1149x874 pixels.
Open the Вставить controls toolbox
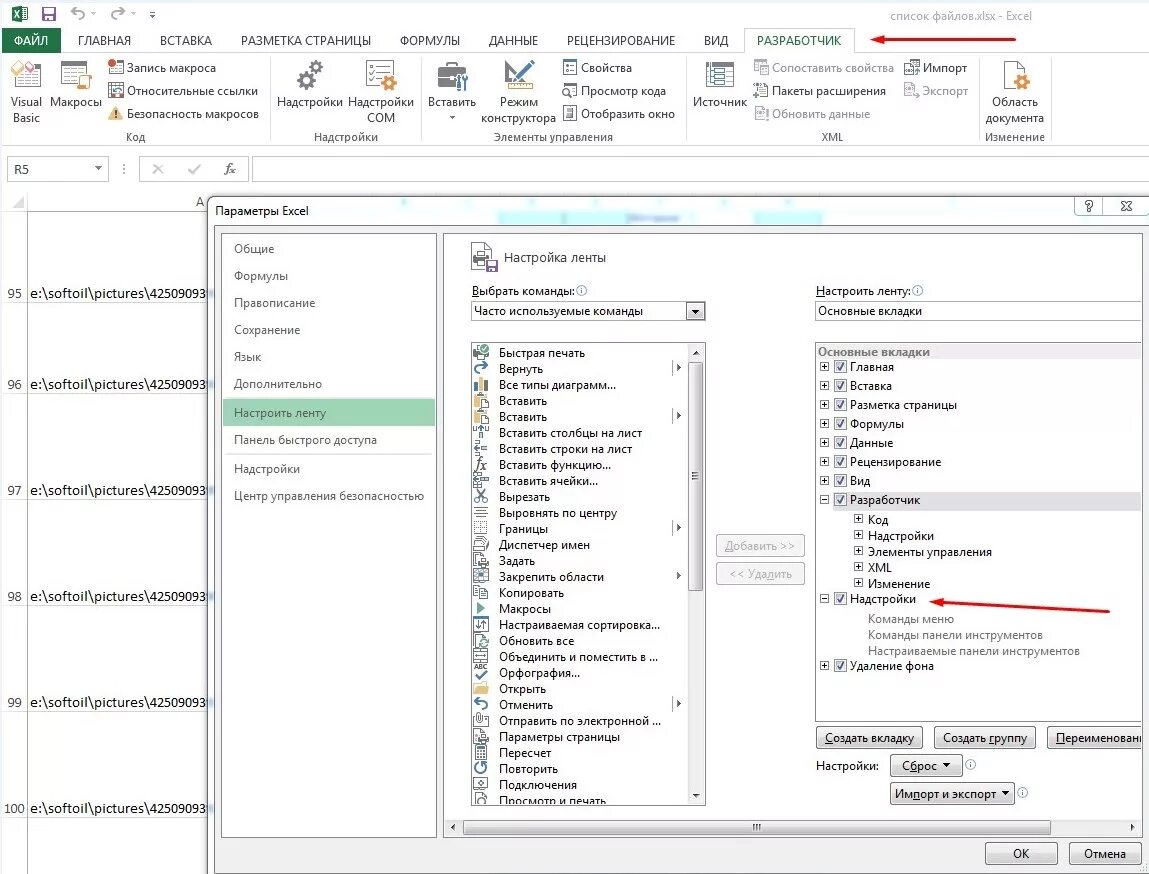point(451,92)
